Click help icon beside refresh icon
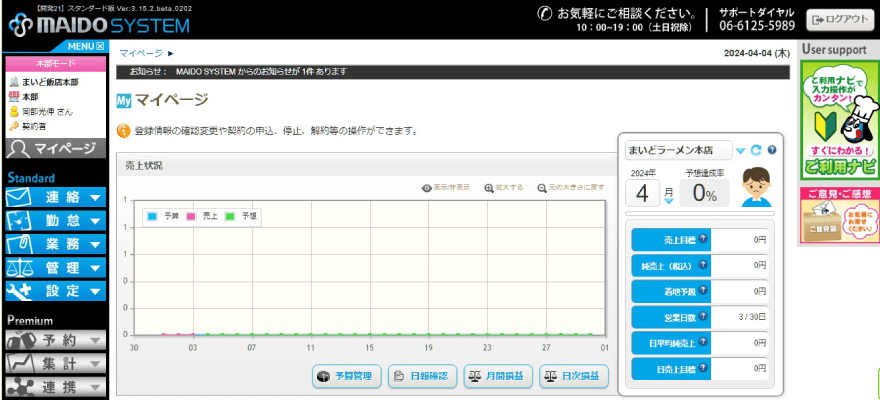 click(772, 150)
